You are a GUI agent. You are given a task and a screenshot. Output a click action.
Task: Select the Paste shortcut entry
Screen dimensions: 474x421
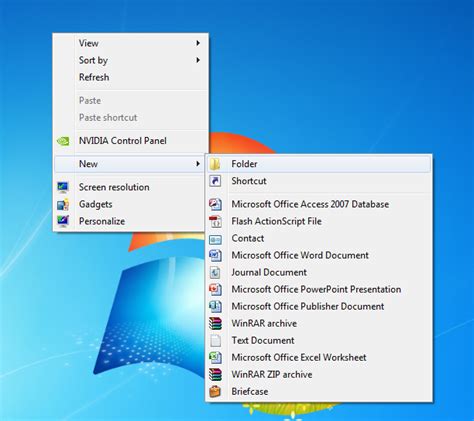(x=131, y=117)
